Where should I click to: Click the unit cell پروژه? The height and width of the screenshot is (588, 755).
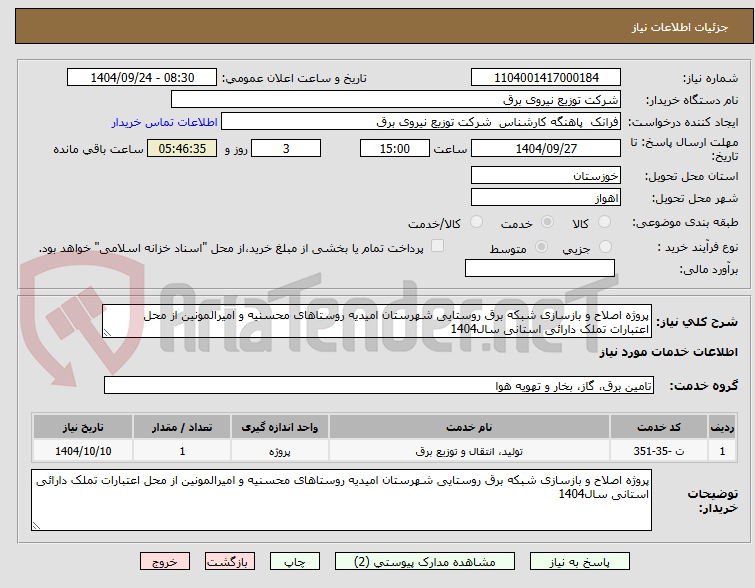pos(280,451)
